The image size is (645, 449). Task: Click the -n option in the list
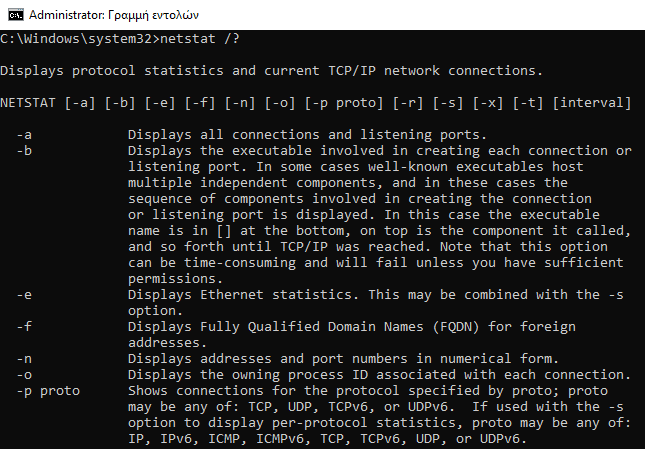pos(24,359)
